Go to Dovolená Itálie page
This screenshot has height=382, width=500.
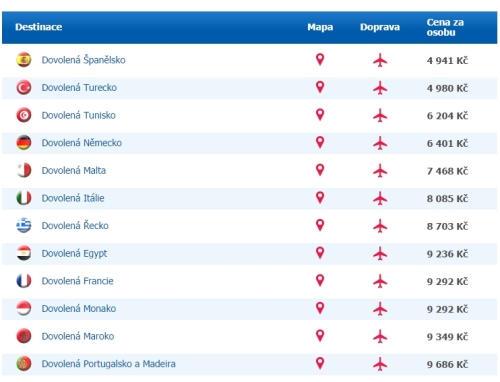[73, 198]
